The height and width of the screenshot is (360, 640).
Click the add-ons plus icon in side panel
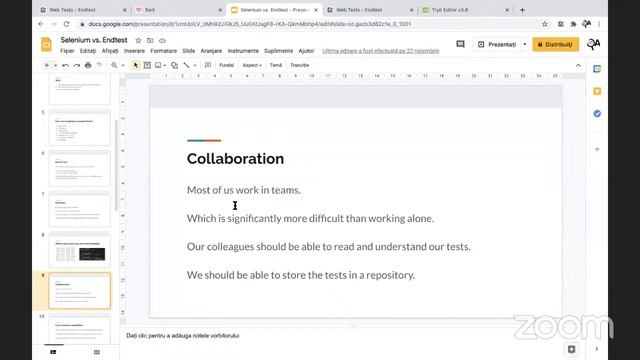(x=597, y=149)
